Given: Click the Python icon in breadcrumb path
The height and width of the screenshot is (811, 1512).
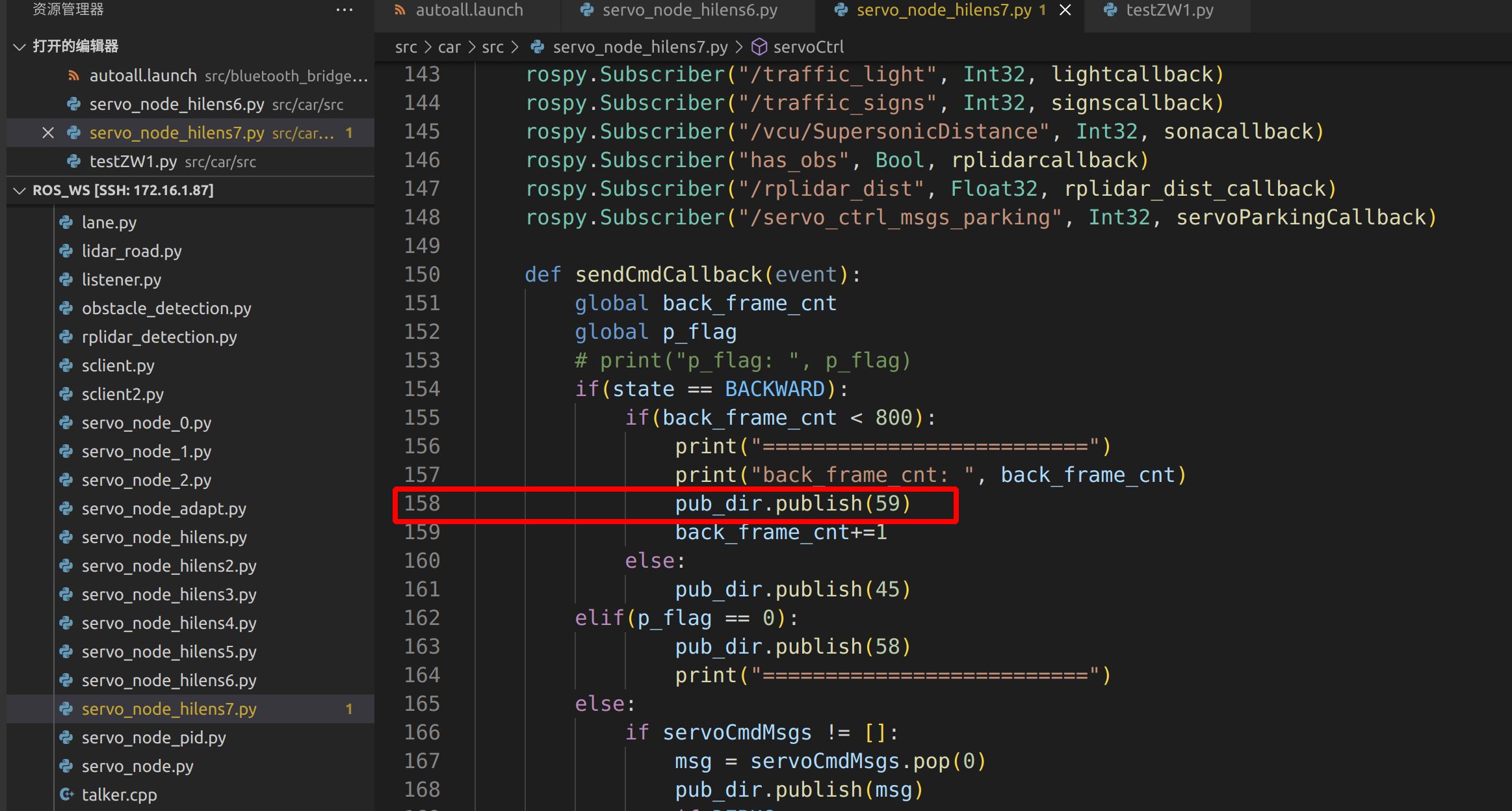Looking at the screenshot, I should pyautogui.click(x=538, y=47).
